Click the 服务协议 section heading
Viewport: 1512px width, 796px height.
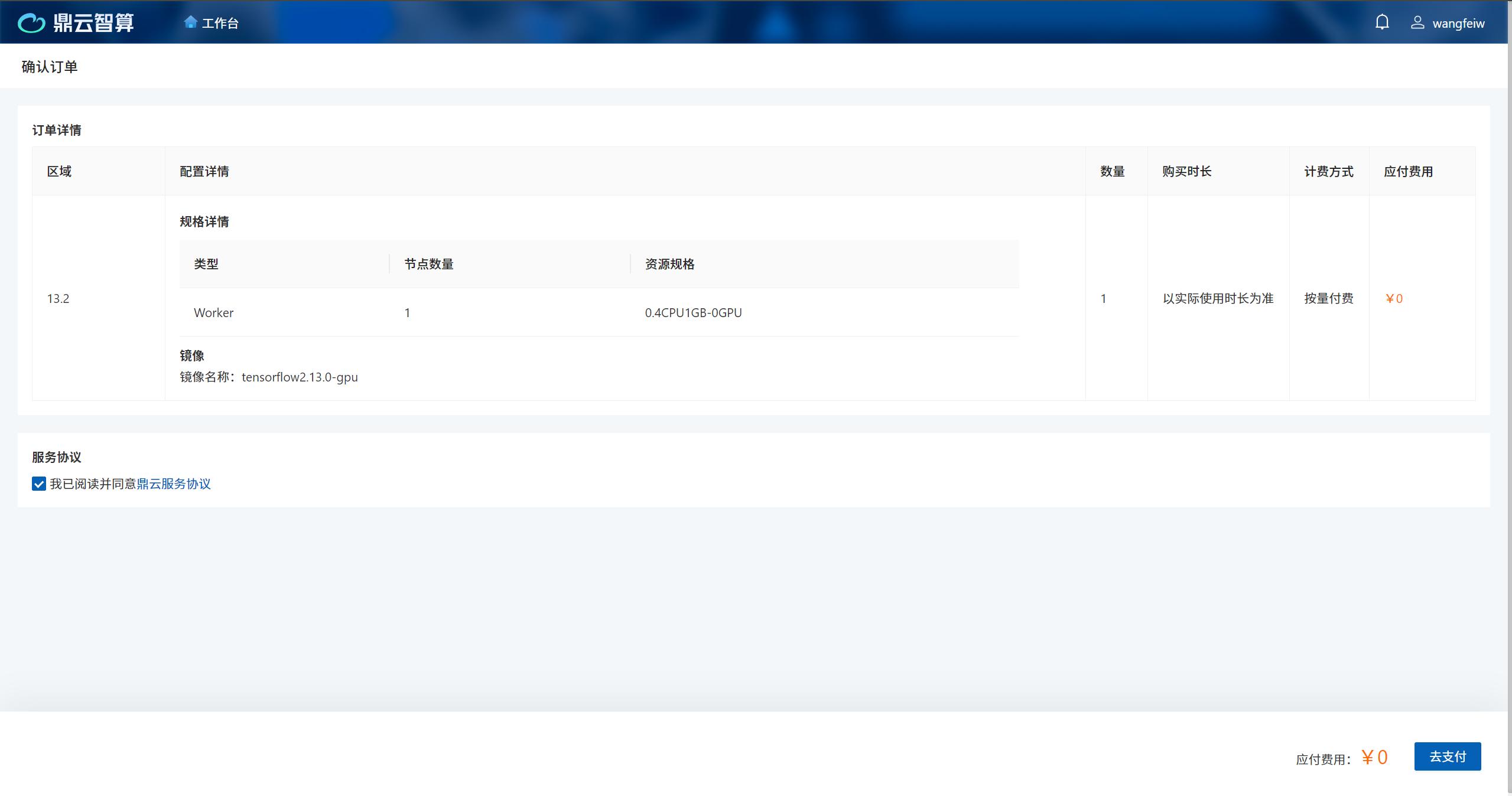[x=57, y=457]
